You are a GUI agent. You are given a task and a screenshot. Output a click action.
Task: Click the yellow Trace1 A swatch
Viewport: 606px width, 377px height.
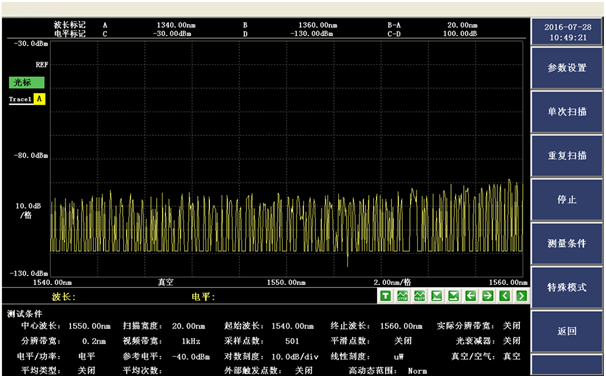[39, 99]
